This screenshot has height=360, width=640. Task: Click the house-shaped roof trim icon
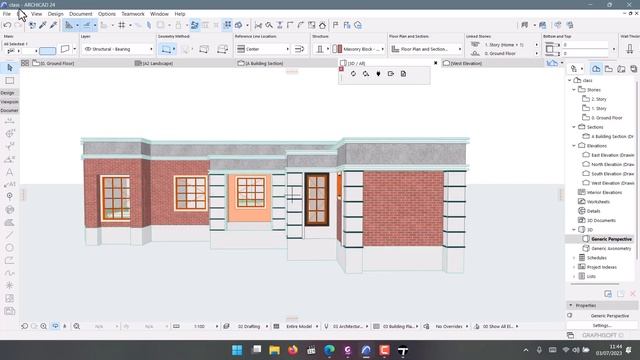click(x=322, y=25)
